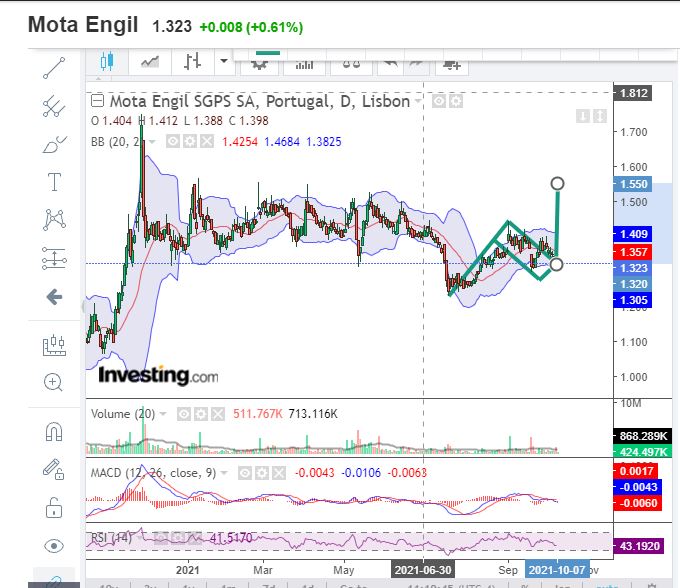Screen dimensions: 680x588
Task: Click the +0.008 (+0.61%) change text
Action: pos(251,27)
